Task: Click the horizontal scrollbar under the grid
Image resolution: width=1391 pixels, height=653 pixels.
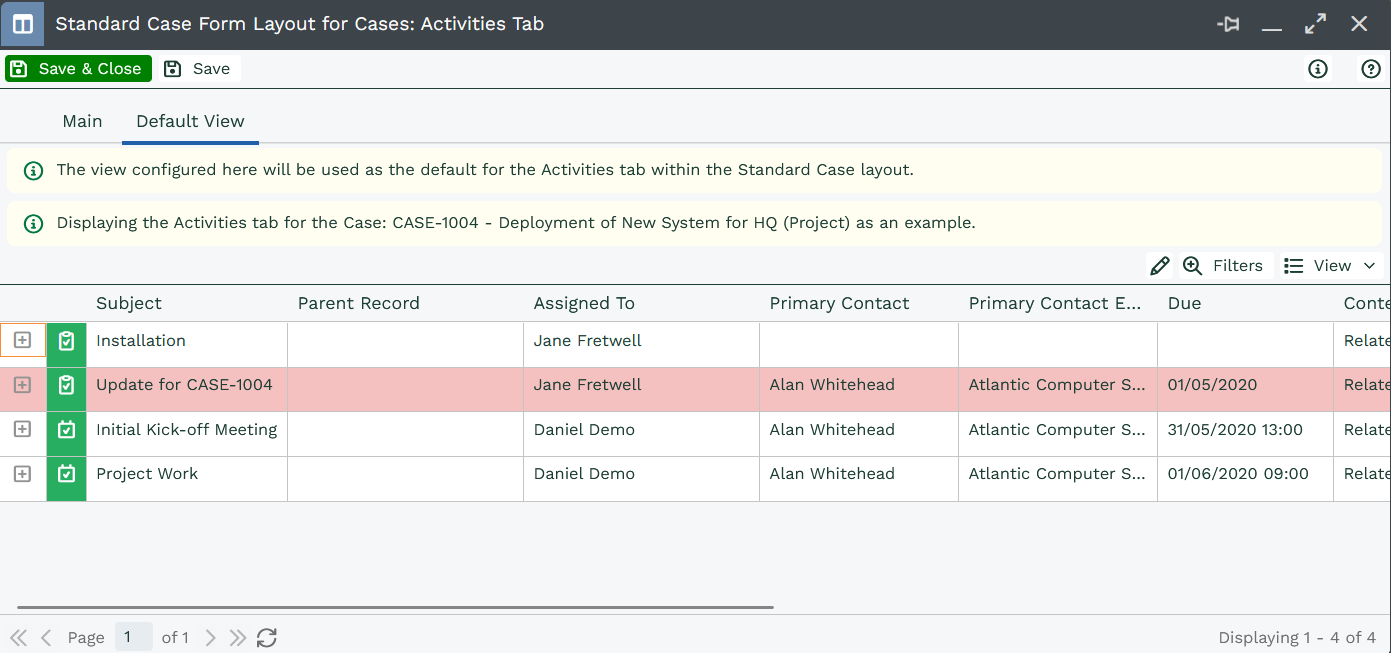Action: pos(395,607)
